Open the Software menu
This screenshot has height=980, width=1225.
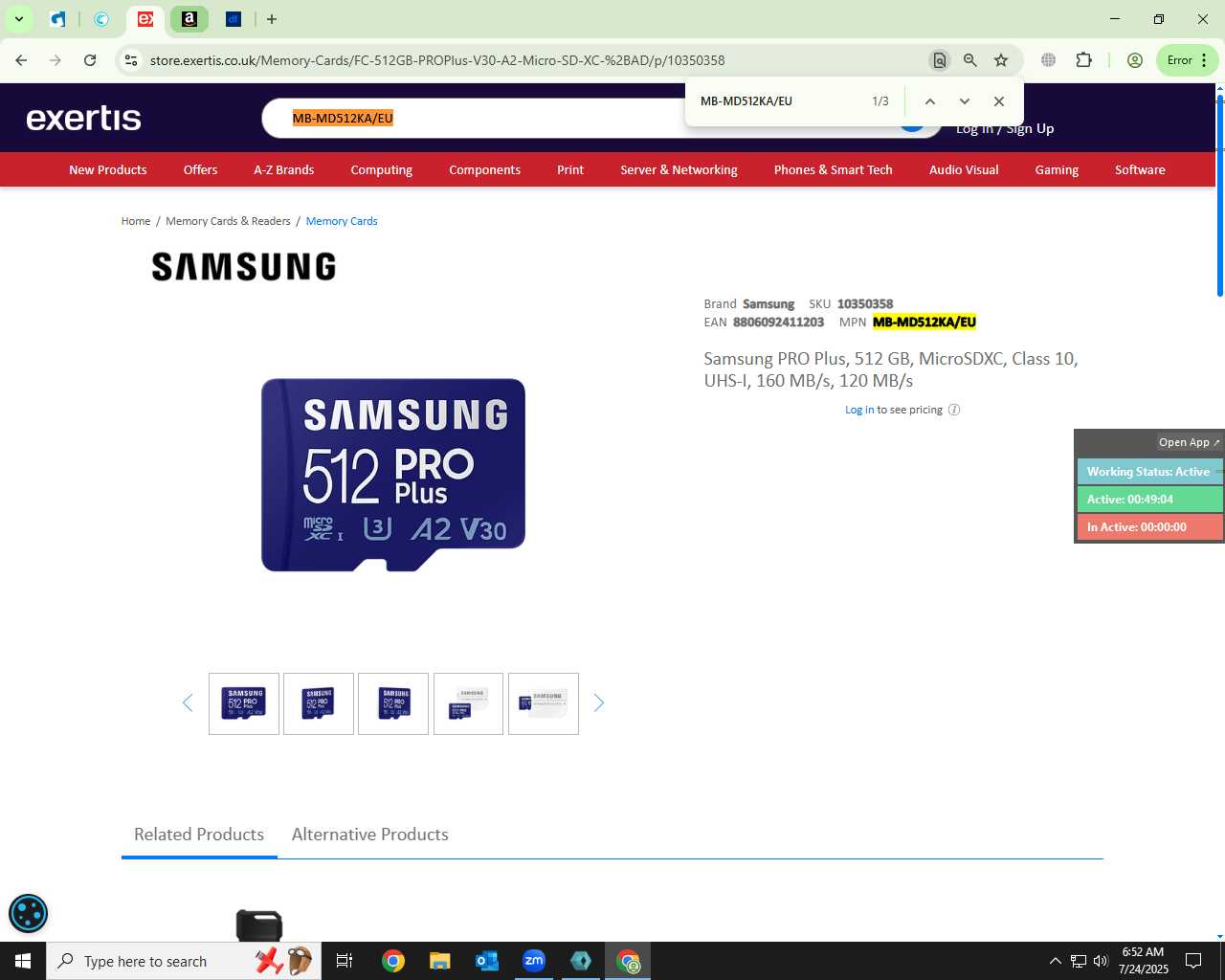pos(1140,169)
